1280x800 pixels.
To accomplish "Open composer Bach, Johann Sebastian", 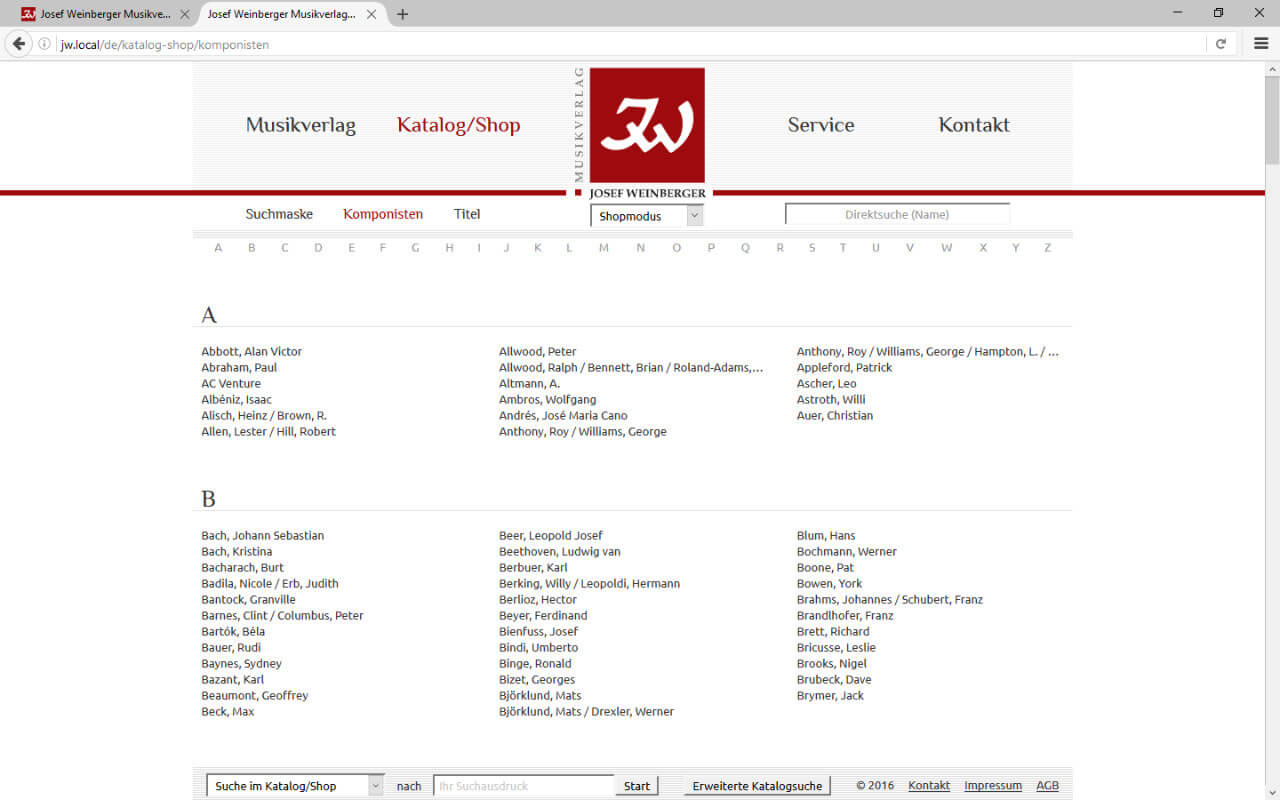I will (x=263, y=535).
